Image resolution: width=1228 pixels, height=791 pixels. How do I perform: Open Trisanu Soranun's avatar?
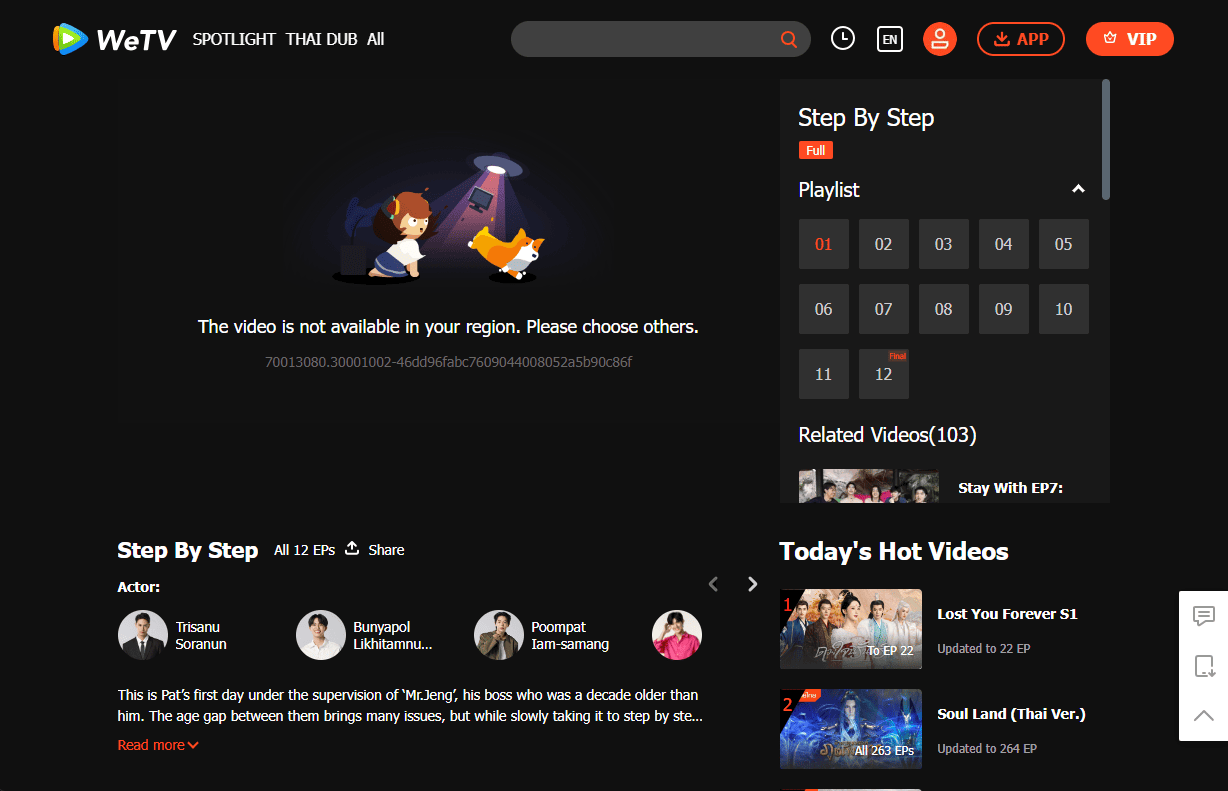(x=143, y=635)
